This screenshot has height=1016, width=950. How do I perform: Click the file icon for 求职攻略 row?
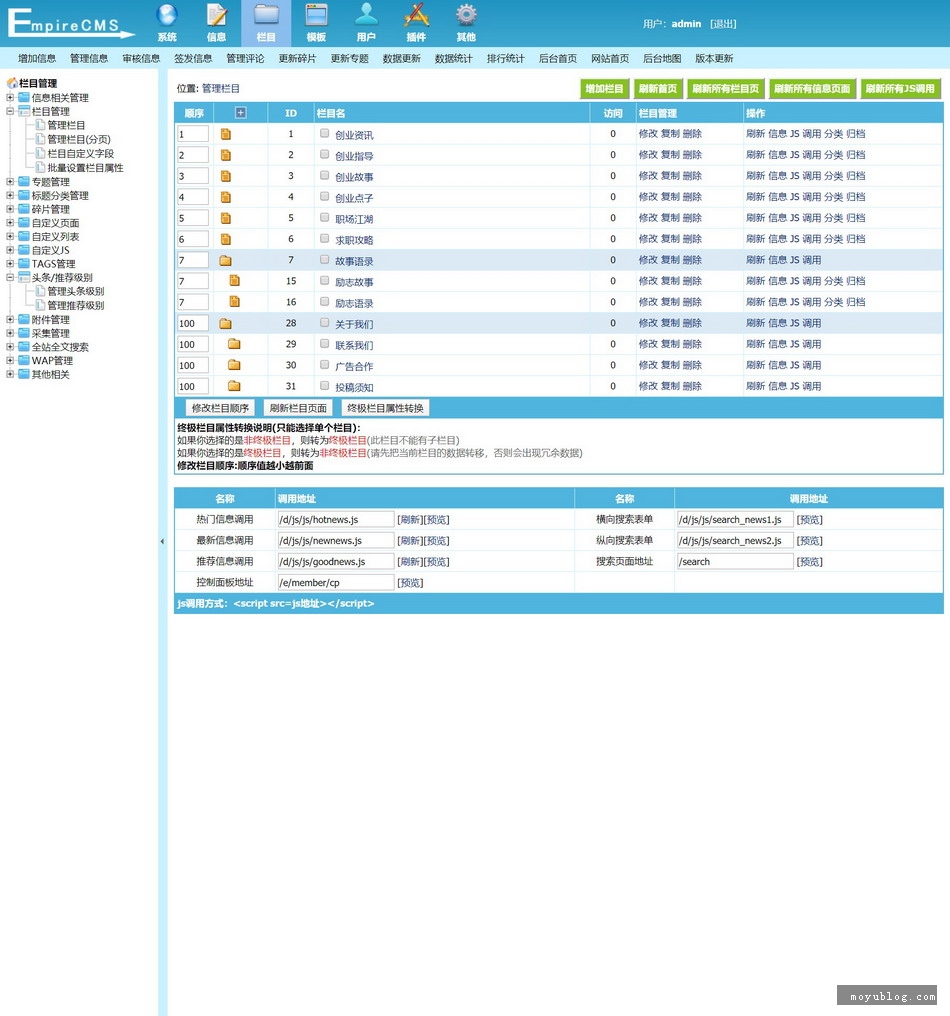[226, 239]
